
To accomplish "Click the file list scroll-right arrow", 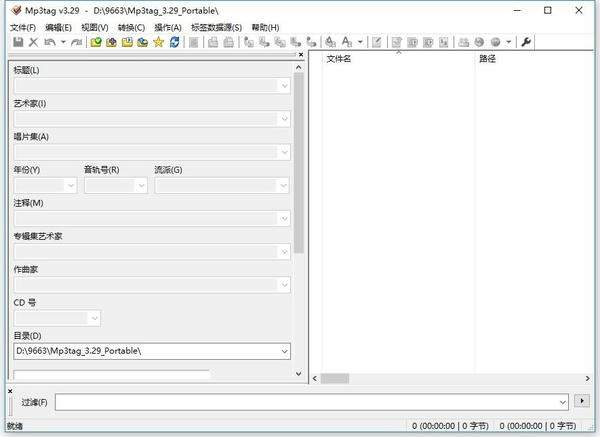I will click(587, 378).
